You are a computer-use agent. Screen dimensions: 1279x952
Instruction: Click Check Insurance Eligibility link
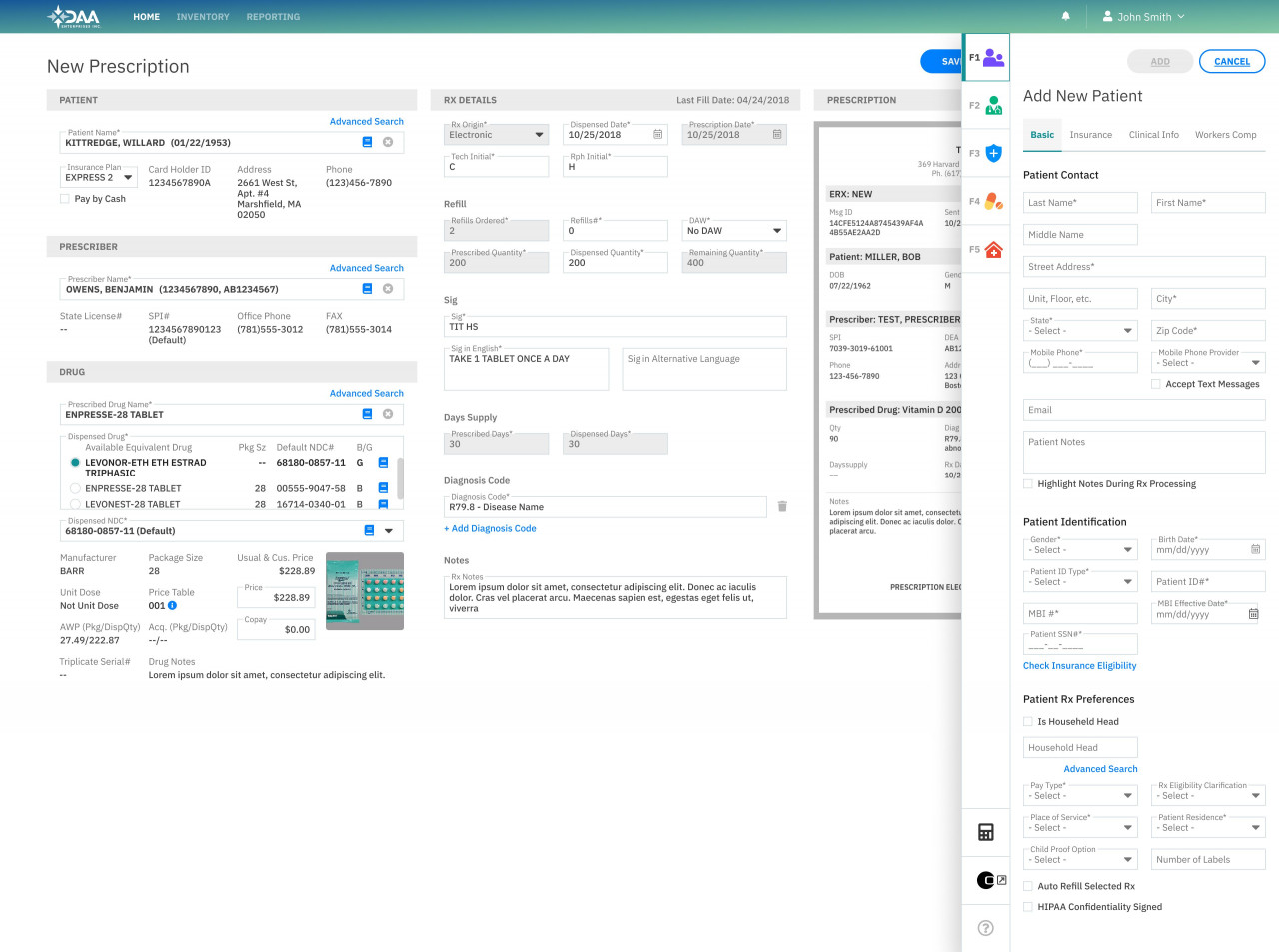[x=1079, y=665]
